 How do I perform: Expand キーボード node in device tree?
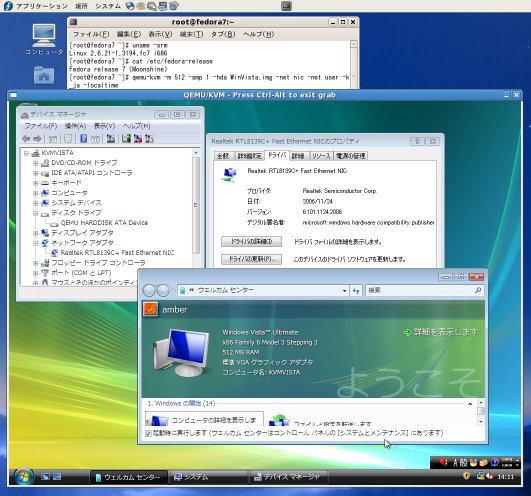(36, 183)
